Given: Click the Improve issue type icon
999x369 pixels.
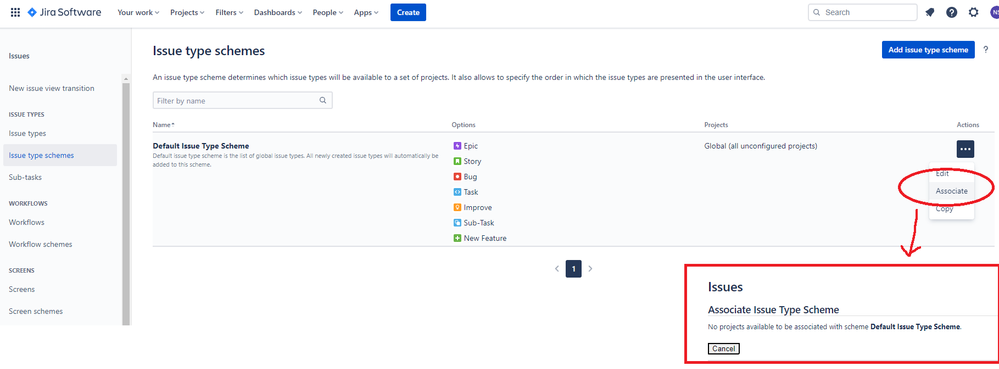Looking at the screenshot, I should click(457, 207).
